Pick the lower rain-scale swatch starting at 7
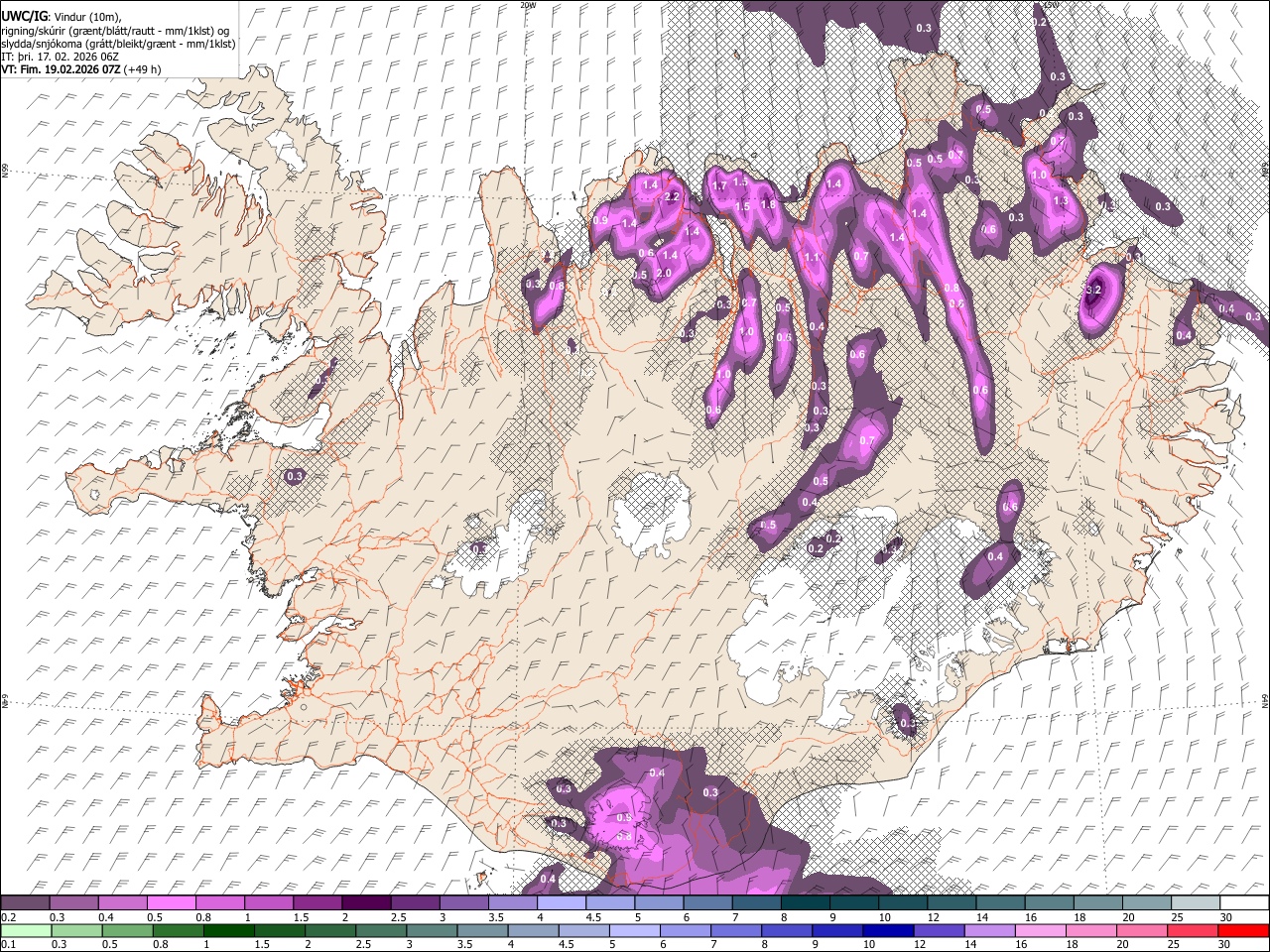The height and width of the screenshot is (952, 1270). [x=736, y=930]
